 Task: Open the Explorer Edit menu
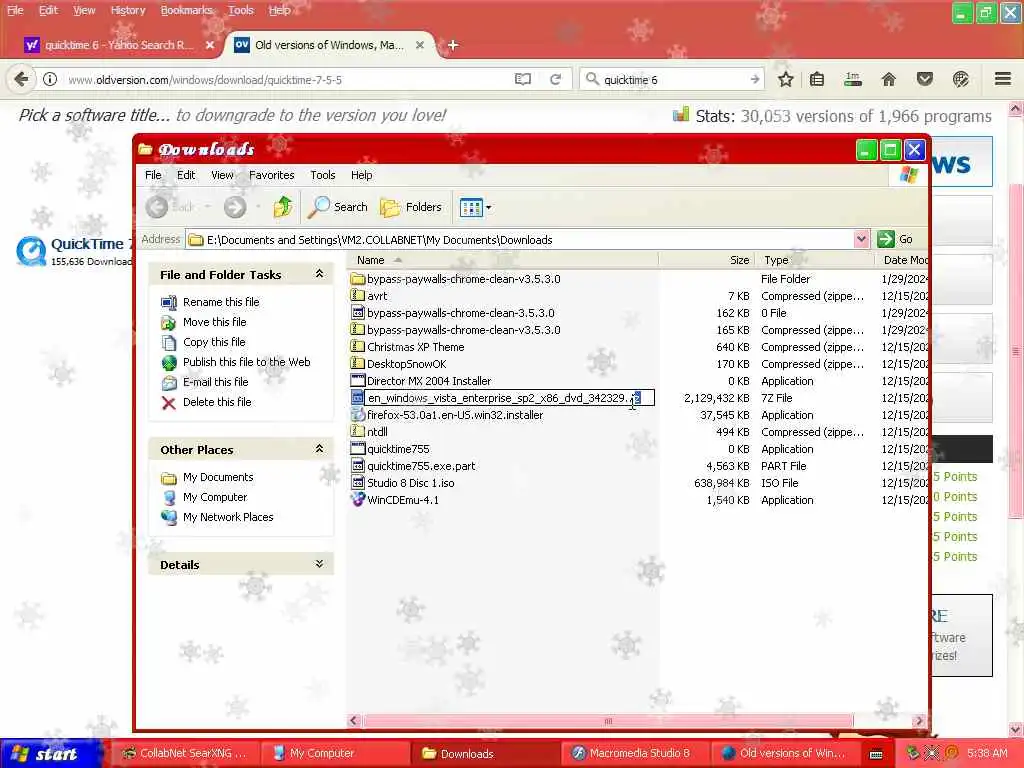coord(186,175)
